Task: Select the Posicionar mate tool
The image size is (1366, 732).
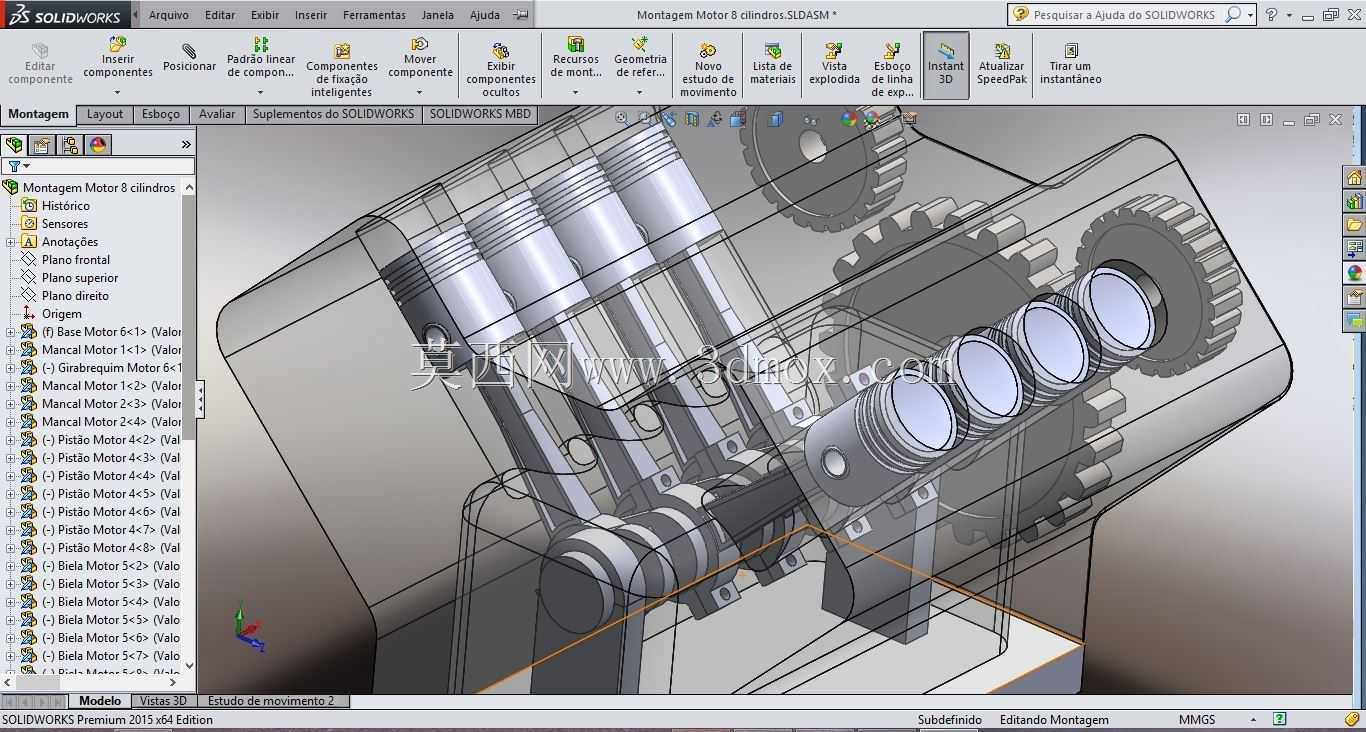Action: (x=189, y=58)
